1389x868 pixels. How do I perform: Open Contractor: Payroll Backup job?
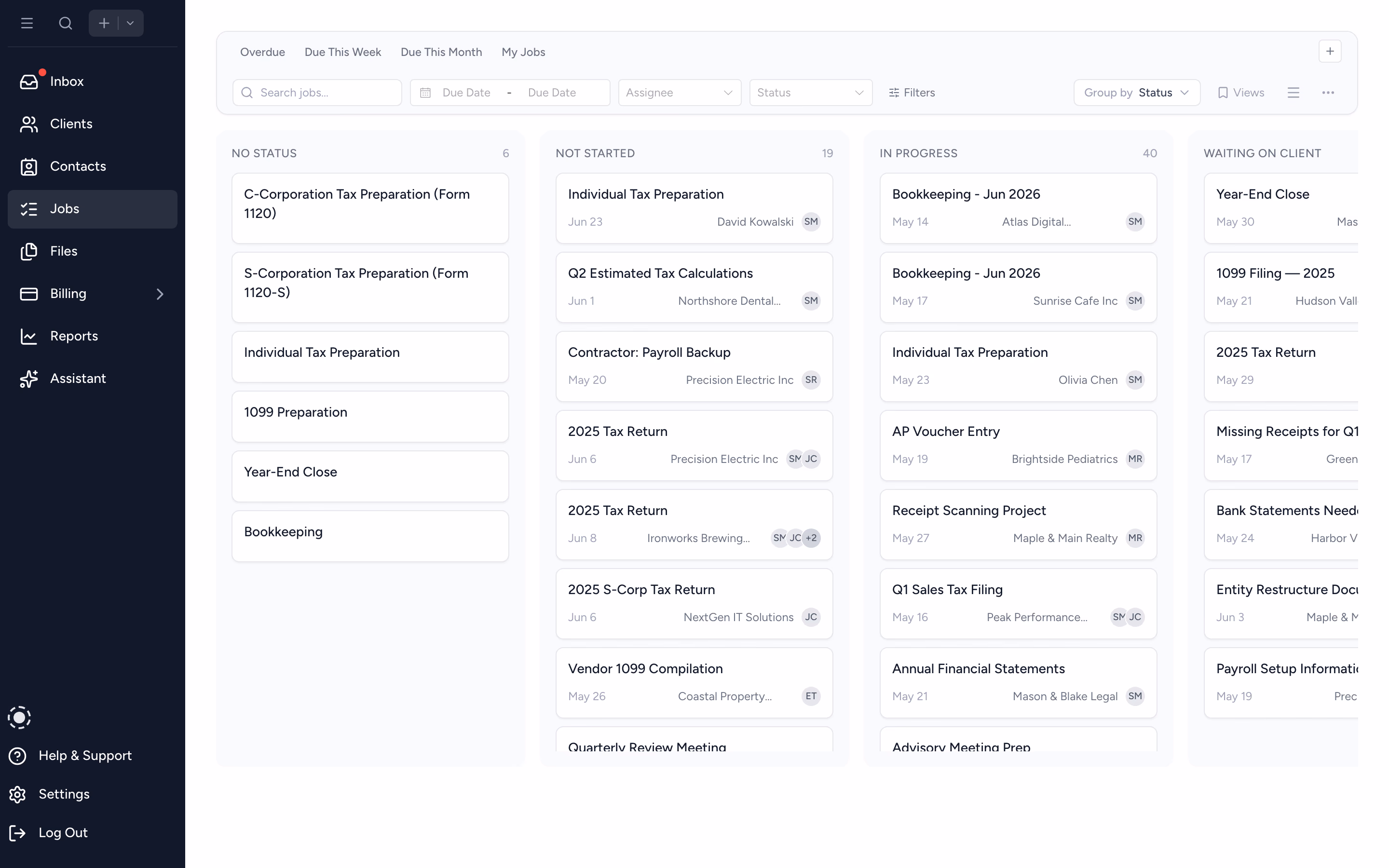point(694,367)
